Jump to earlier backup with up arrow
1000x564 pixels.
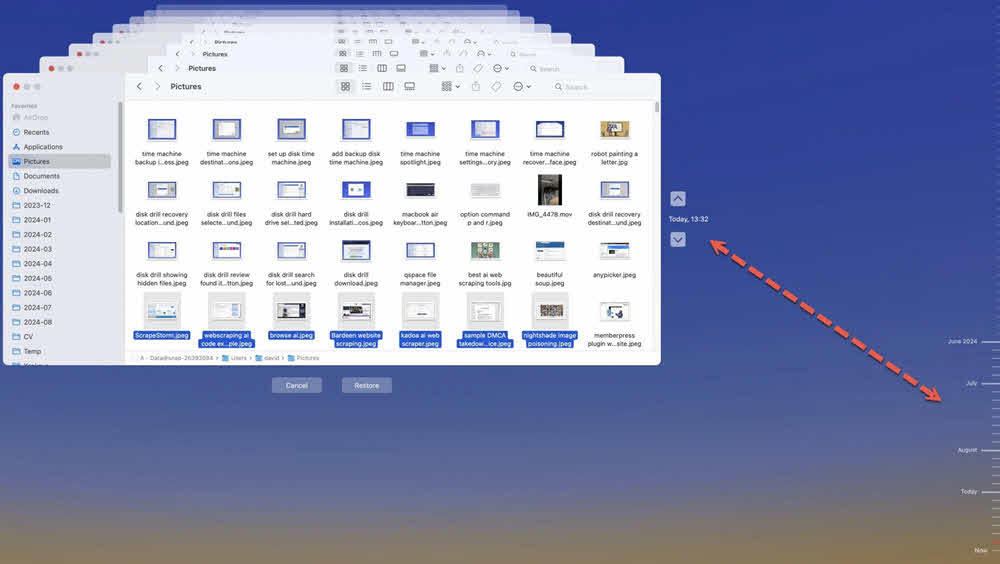(x=678, y=198)
